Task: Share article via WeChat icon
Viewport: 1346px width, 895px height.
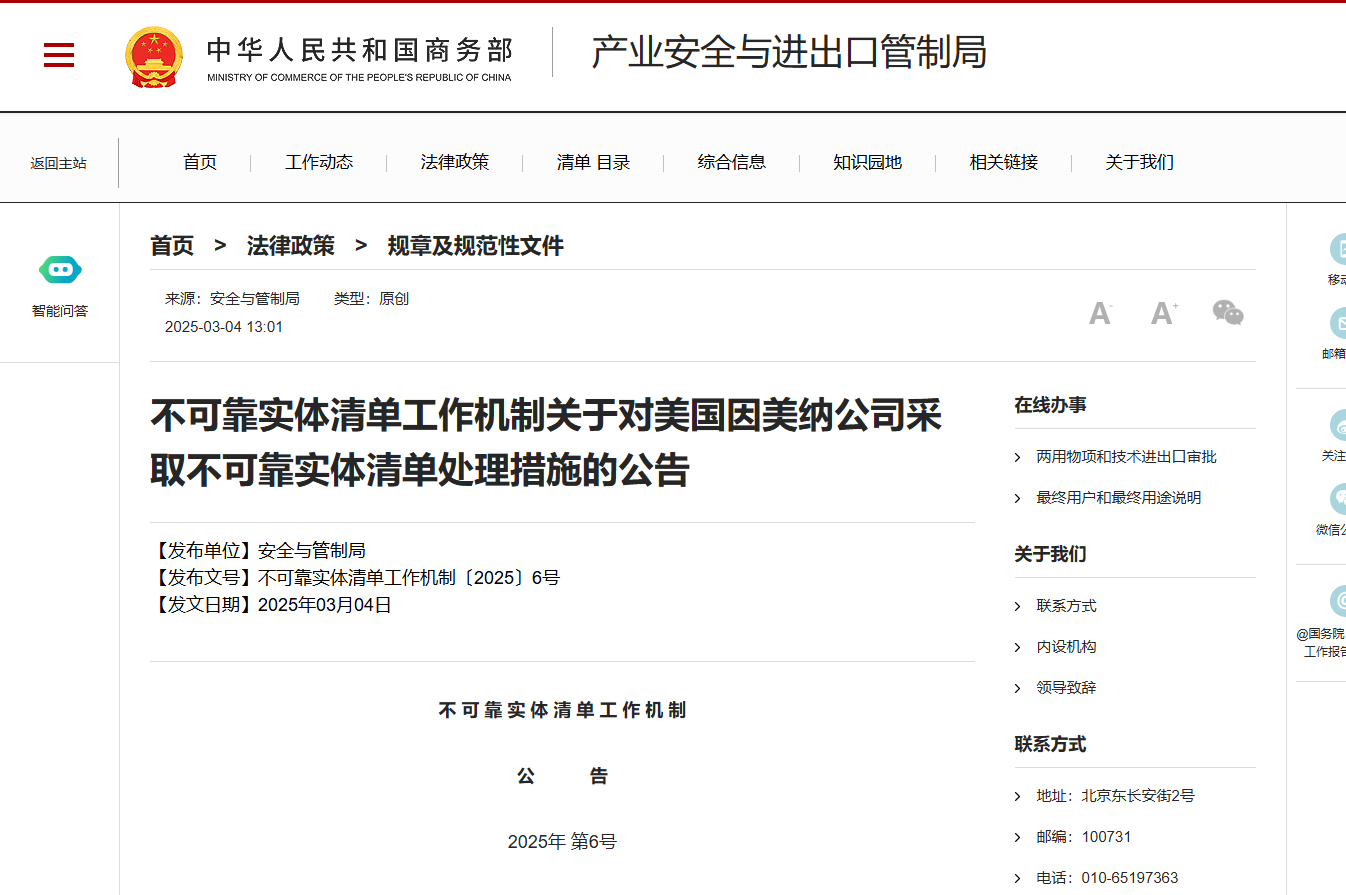Action: click(x=1227, y=313)
